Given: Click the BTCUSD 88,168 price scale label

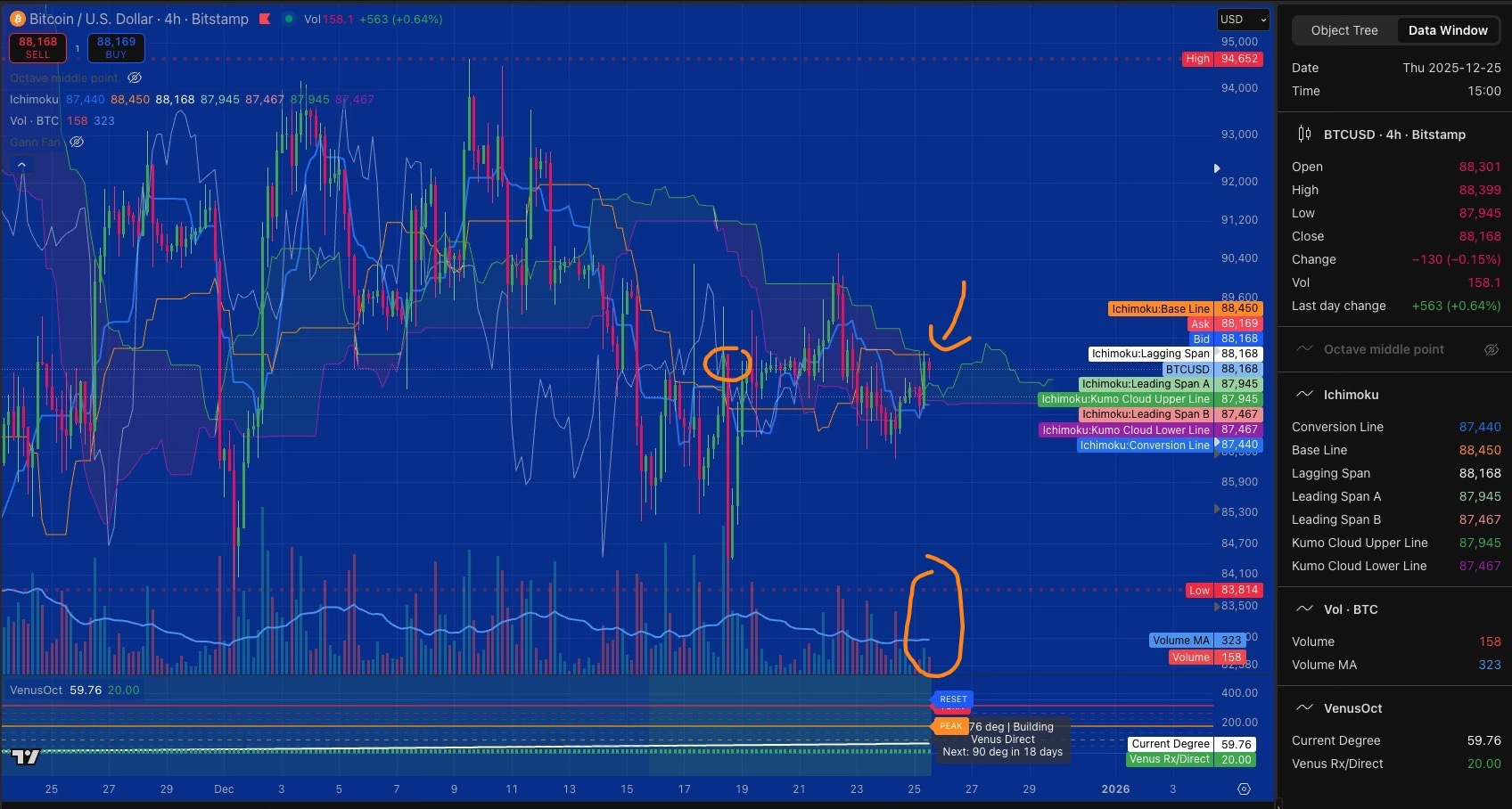Looking at the screenshot, I should click(x=1212, y=369).
